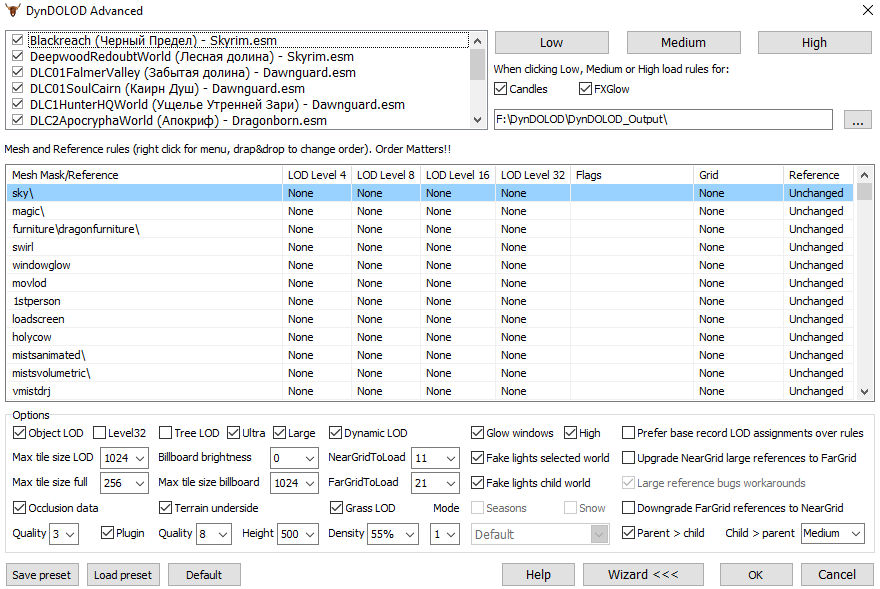Toggle DLC01SoulCairn worldspace checkbox

click(x=17, y=88)
